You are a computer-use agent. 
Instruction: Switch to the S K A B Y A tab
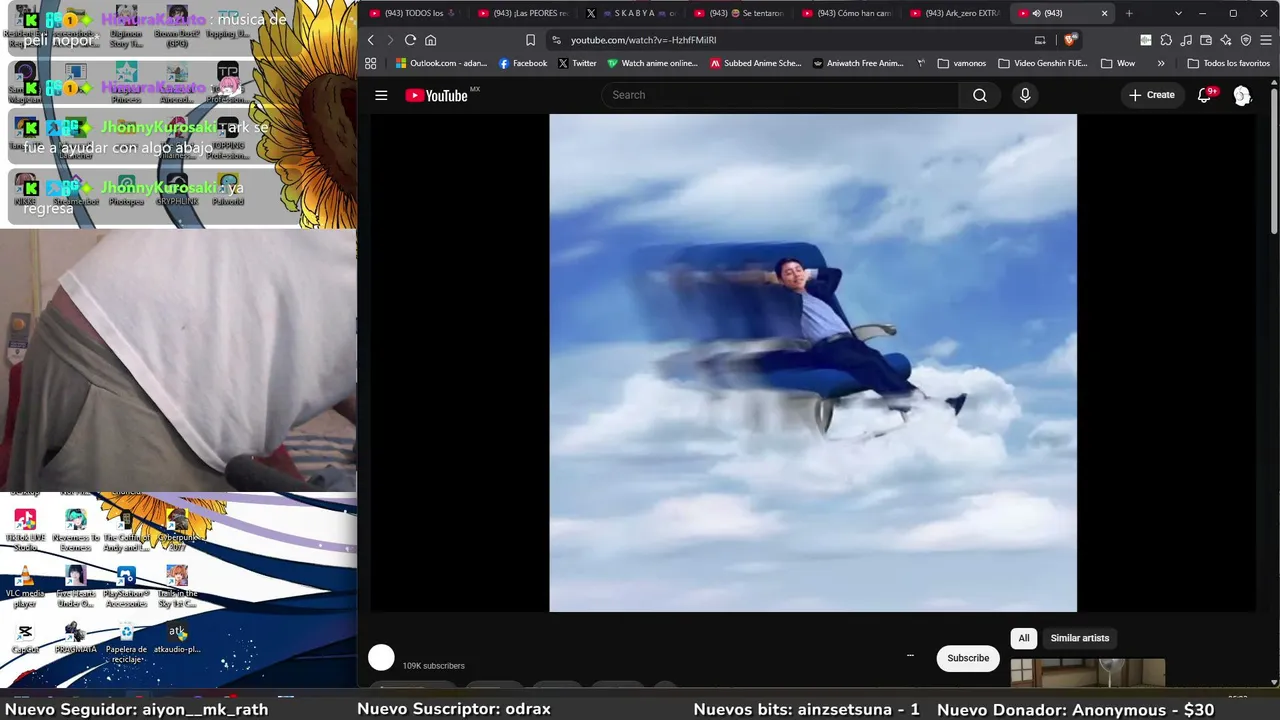pyautogui.click(x=631, y=13)
